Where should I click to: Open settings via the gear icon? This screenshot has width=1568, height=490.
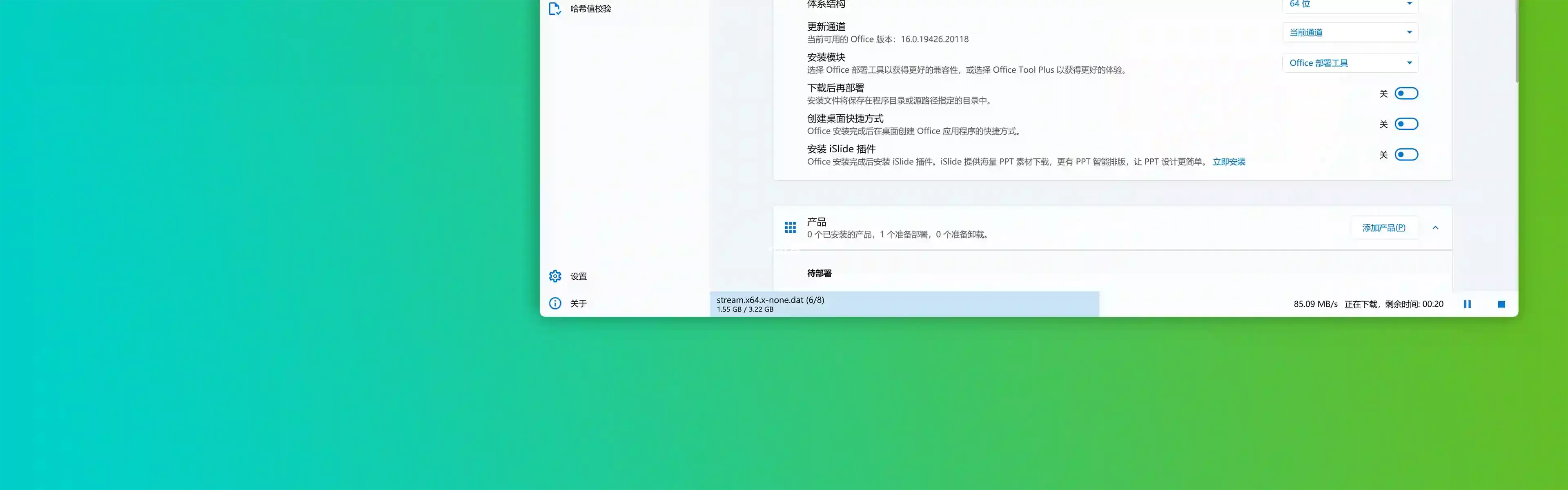click(x=555, y=276)
